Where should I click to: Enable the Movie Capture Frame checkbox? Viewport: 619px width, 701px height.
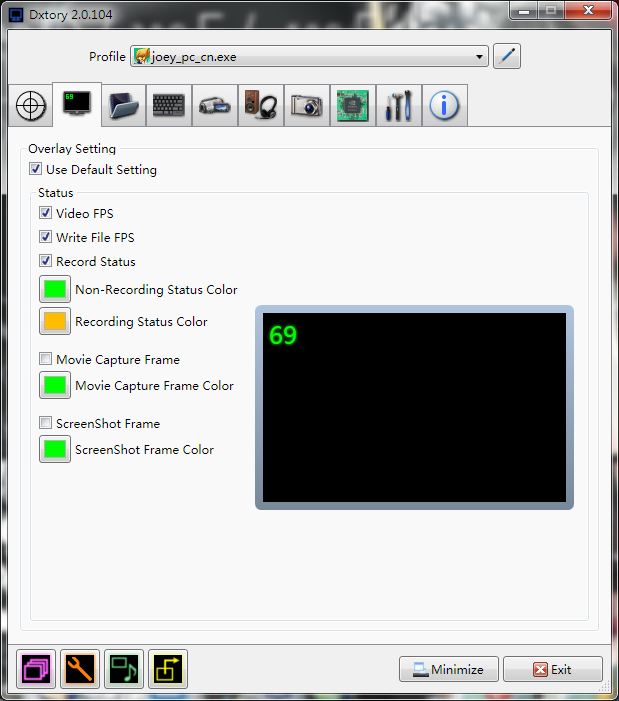click(46, 360)
